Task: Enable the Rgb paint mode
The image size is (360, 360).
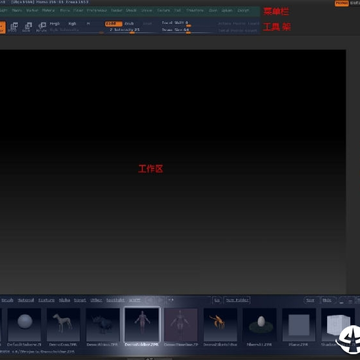Action: pyautogui.click(x=72, y=24)
